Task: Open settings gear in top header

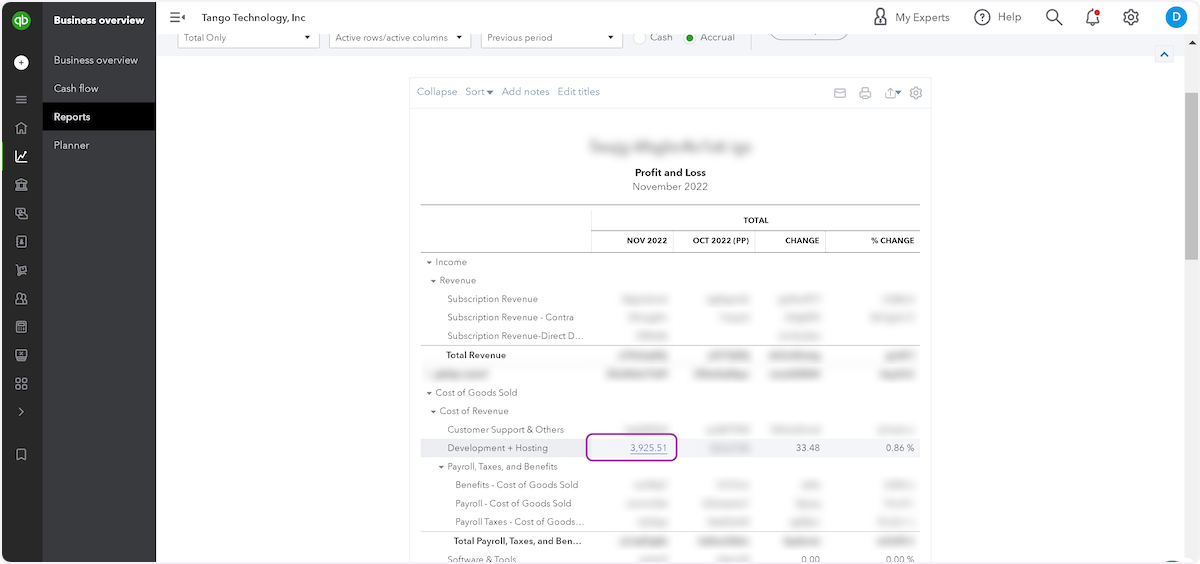Action: point(1131,17)
